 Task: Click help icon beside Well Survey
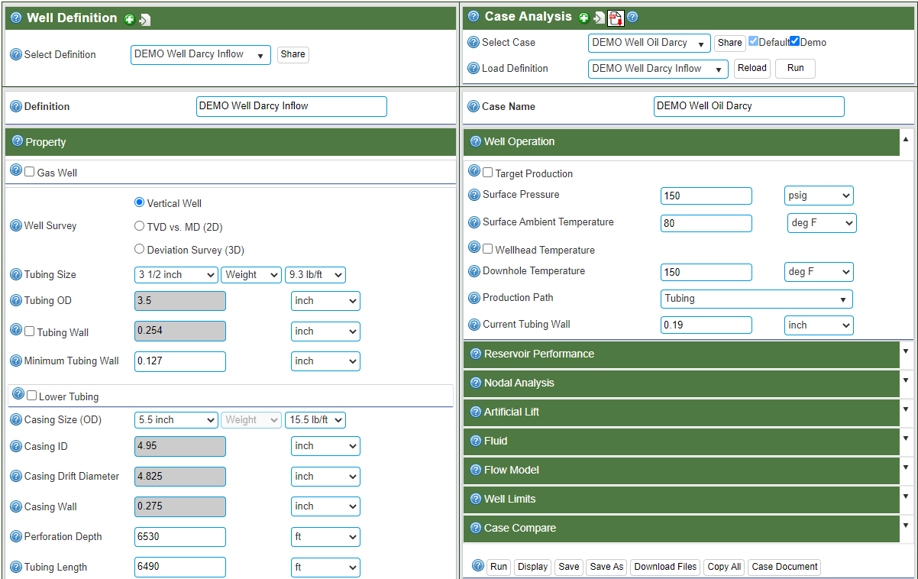coord(16,225)
